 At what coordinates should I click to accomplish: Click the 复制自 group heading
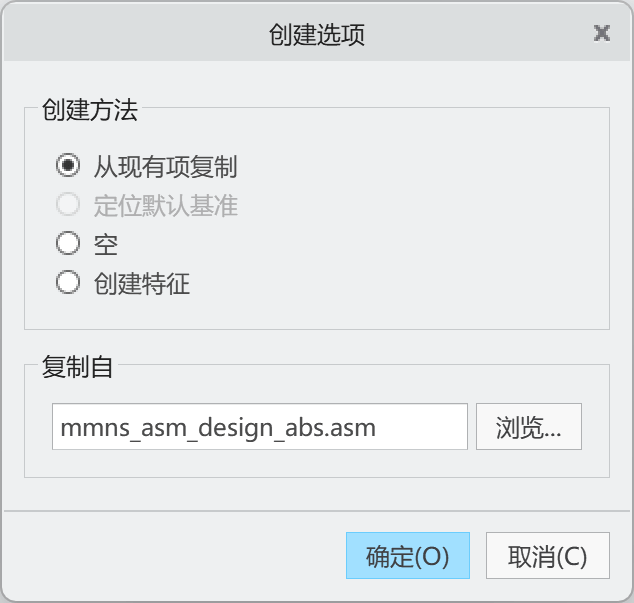[77, 367]
